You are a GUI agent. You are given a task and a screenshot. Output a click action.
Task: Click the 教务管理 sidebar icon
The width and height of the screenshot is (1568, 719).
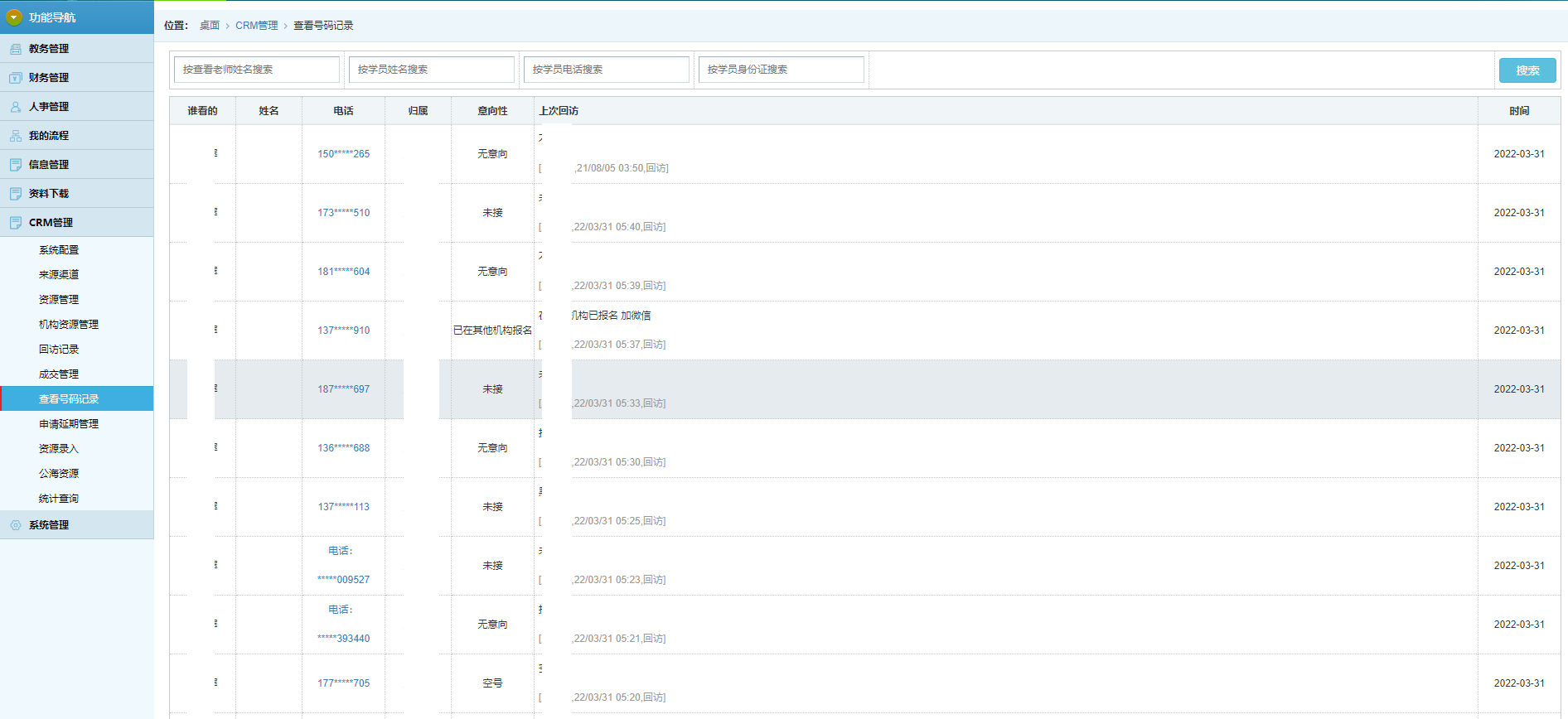click(x=16, y=49)
